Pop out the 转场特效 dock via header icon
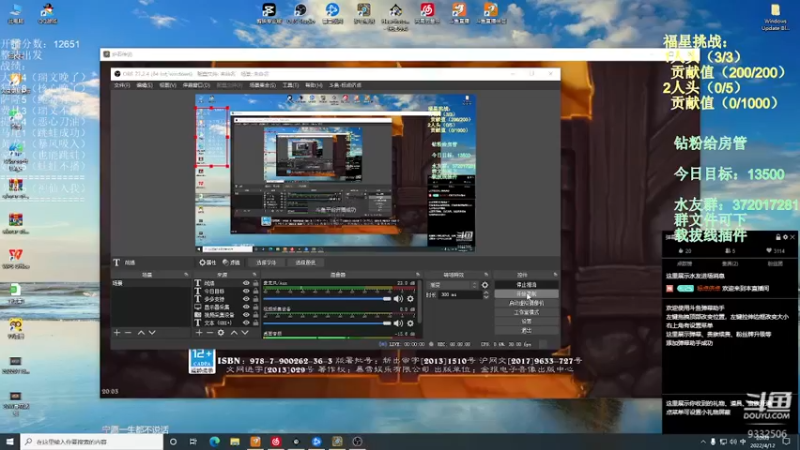This screenshot has width=800, height=450. 486,274
